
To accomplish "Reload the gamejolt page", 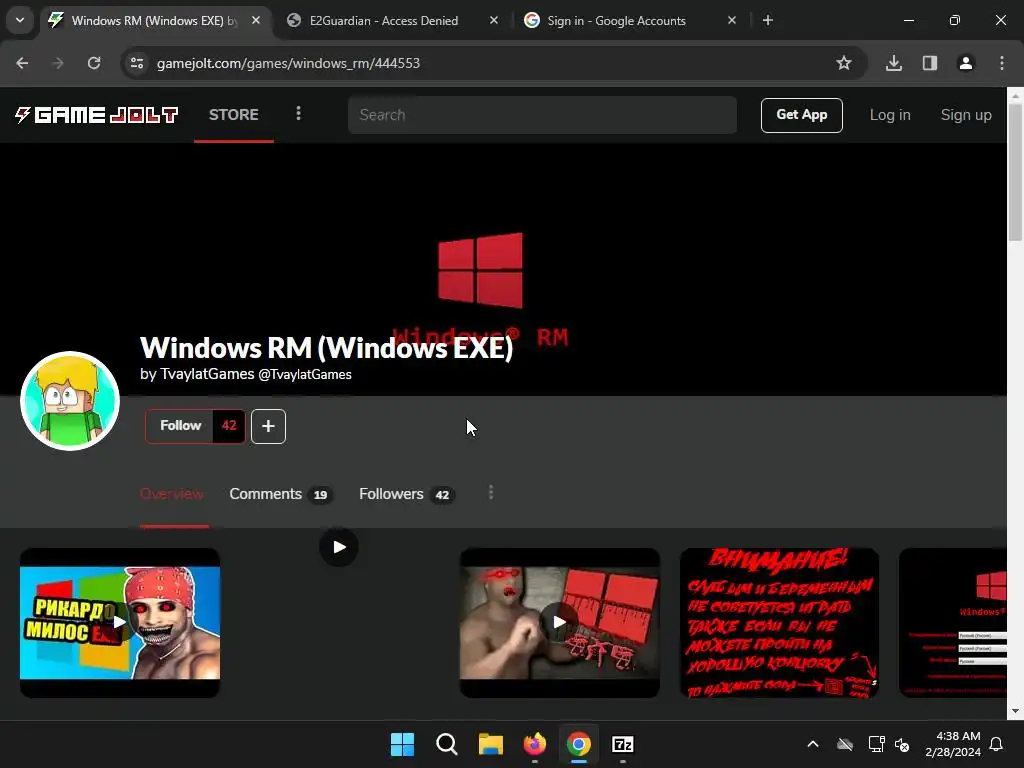I will pyautogui.click(x=94, y=63).
